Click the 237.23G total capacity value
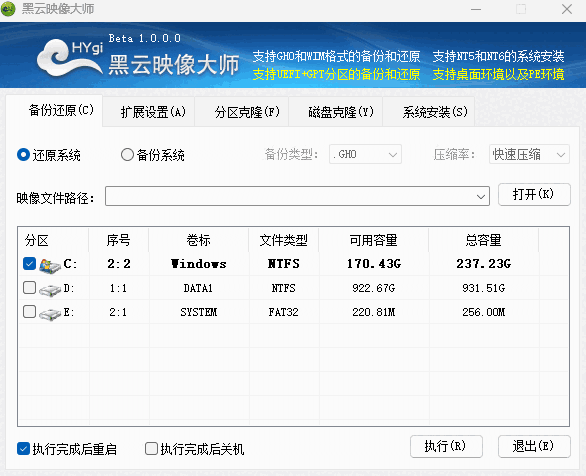The width and height of the screenshot is (586, 476). pos(484,264)
